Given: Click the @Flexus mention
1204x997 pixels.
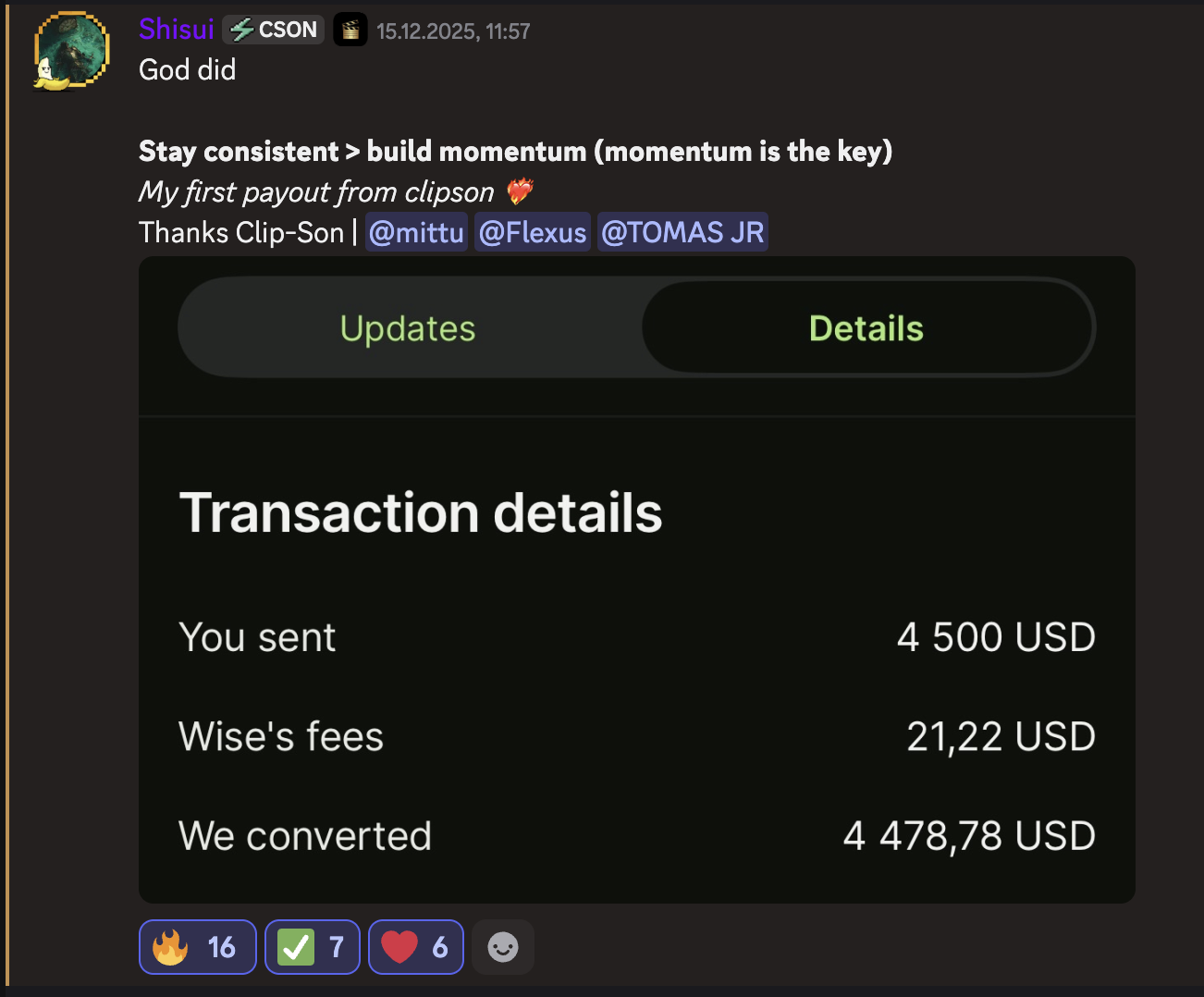Looking at the screenshot, I should 532,231.
